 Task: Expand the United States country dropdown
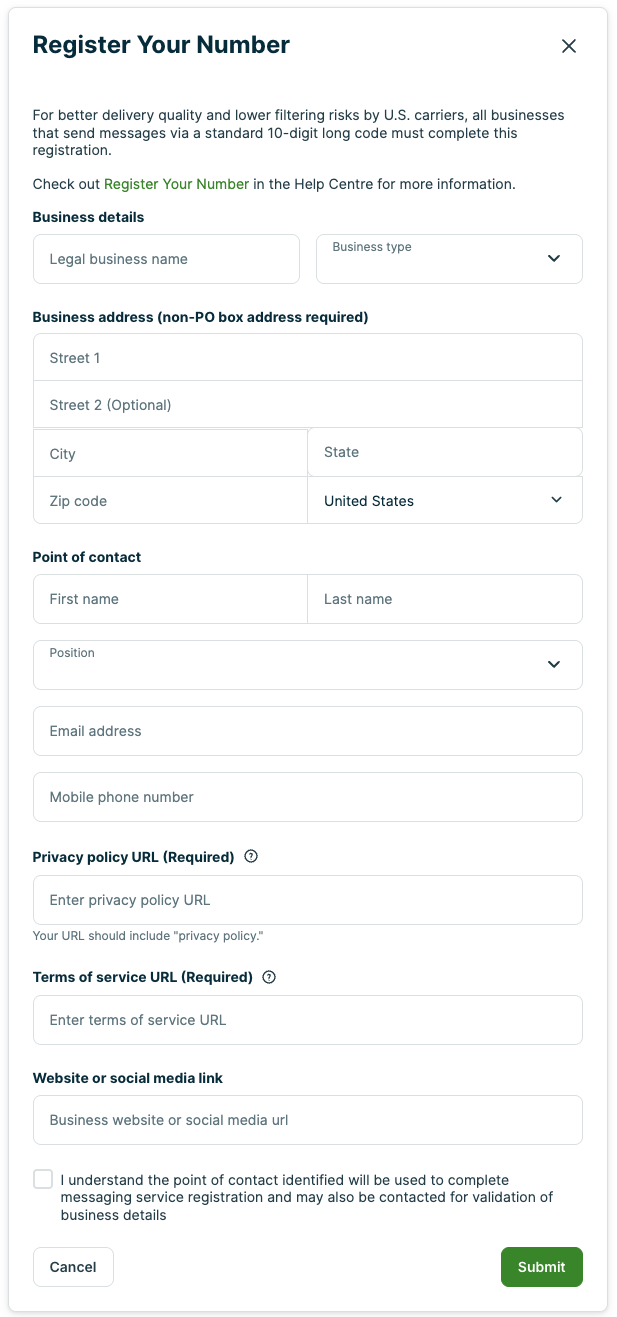(x=444, y=501)
